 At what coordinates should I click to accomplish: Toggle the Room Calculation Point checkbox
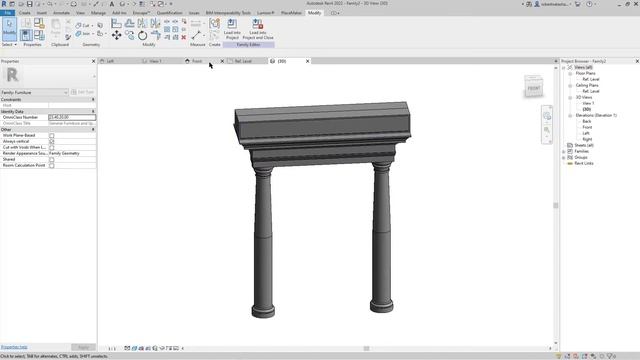pyautogui.click(x=52, y=165)
